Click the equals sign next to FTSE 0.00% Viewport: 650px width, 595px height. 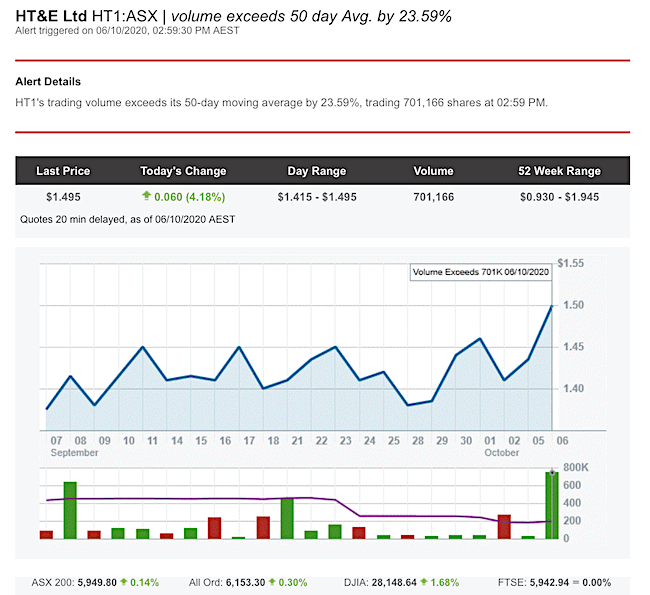575,583
